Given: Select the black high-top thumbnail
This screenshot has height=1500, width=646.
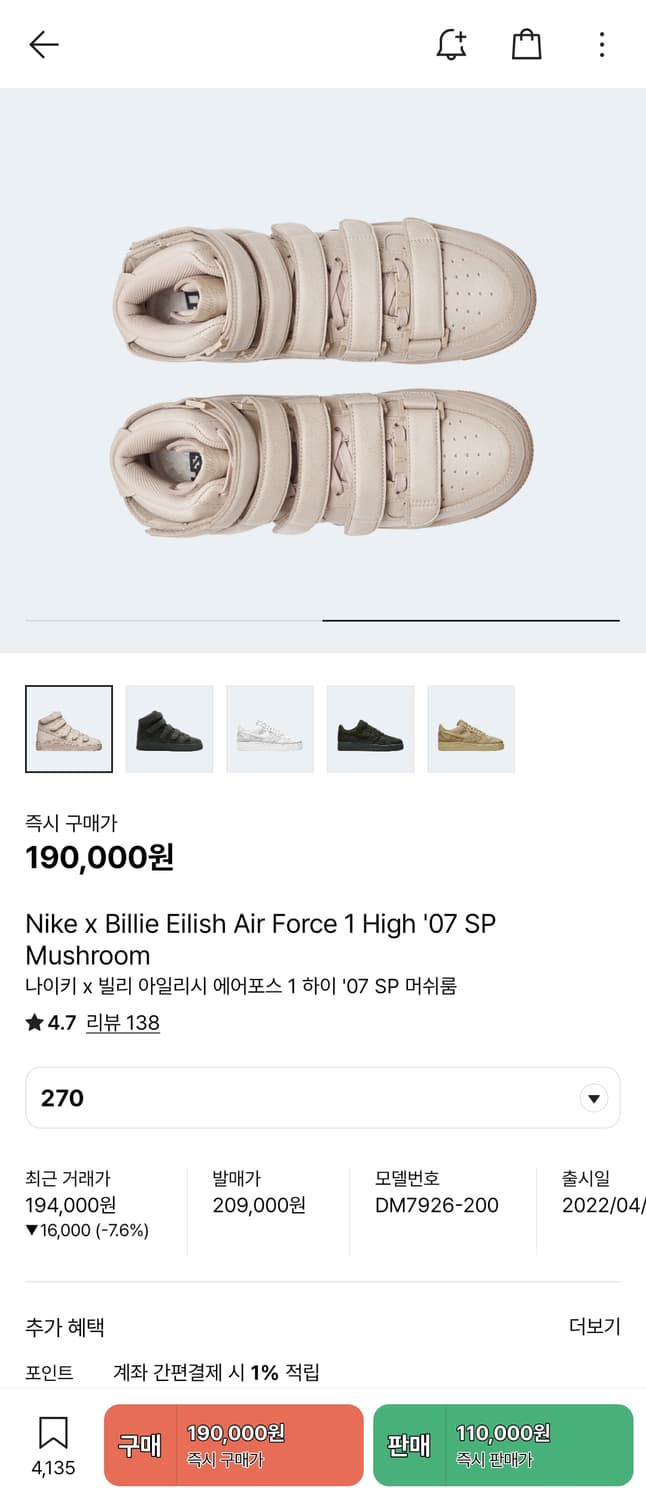Looking at the screenshot, I should click(x=169, y=728).
